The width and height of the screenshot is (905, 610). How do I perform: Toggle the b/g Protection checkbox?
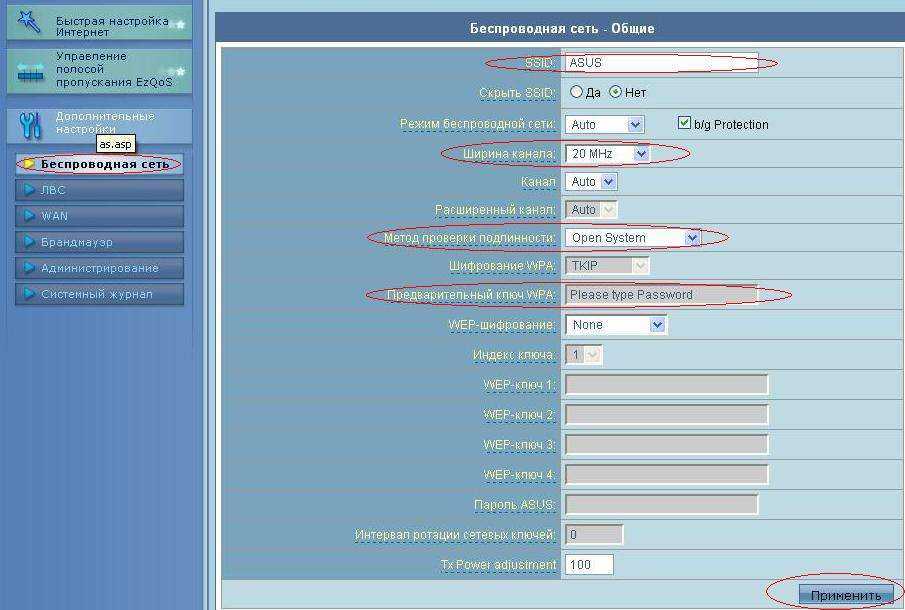(x=684, y=123)
